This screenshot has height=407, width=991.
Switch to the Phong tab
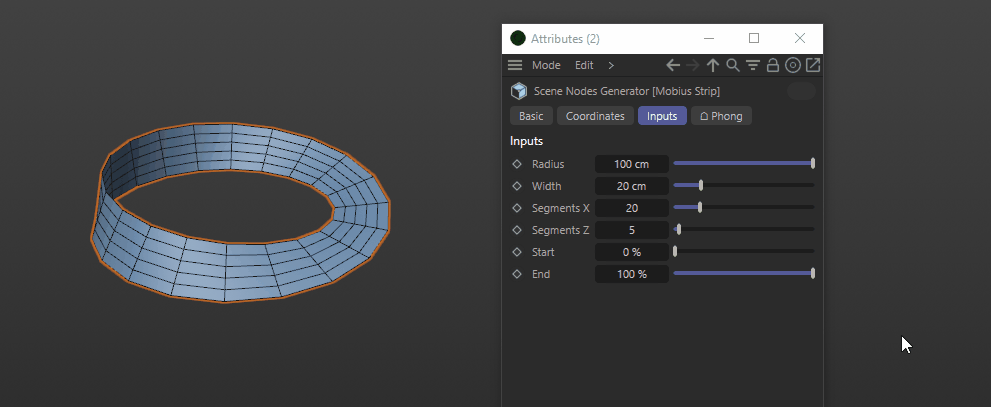pyautogui.click(x=721, y=116)
